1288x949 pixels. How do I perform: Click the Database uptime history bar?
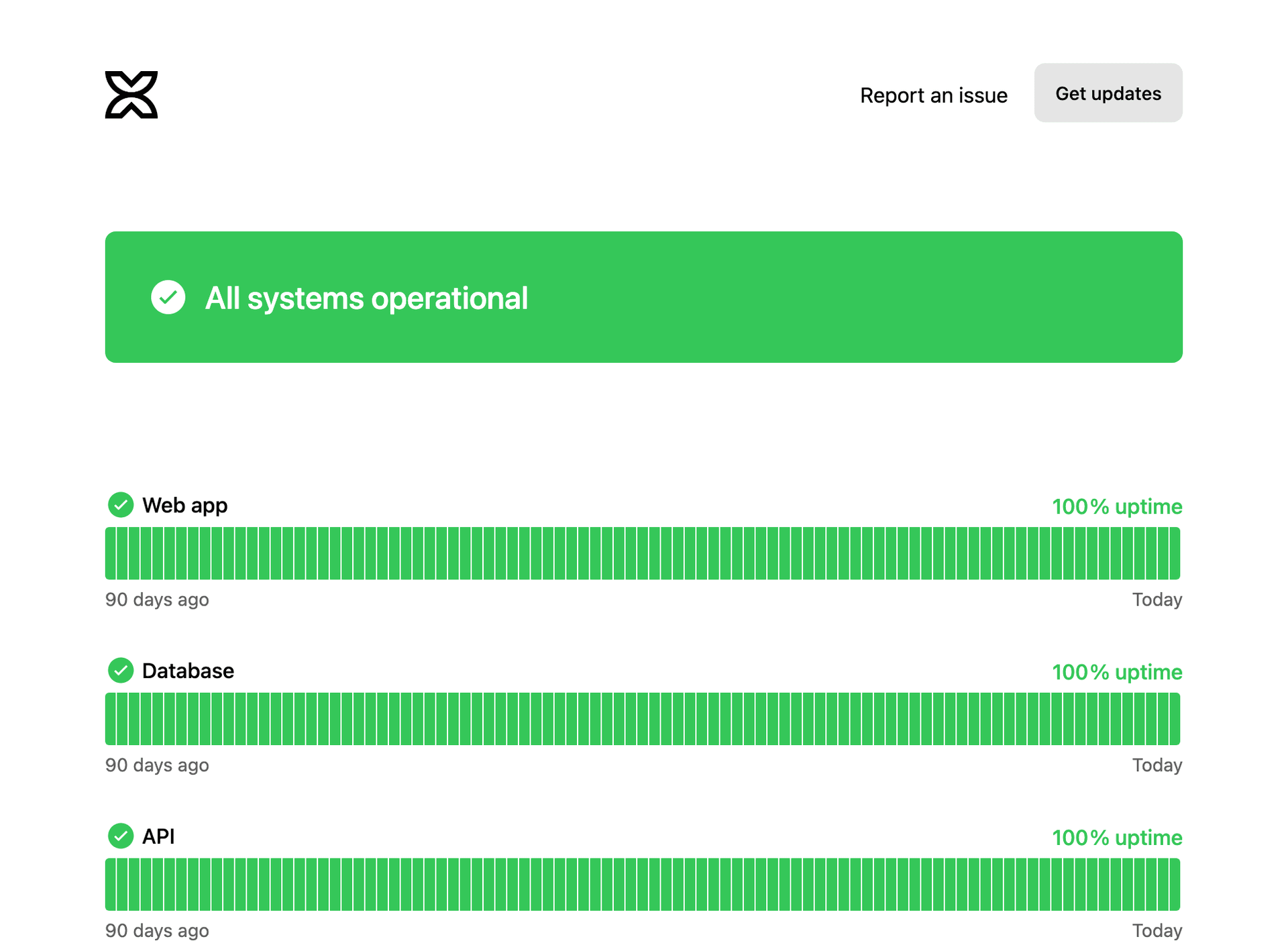(x=643, y=719)
